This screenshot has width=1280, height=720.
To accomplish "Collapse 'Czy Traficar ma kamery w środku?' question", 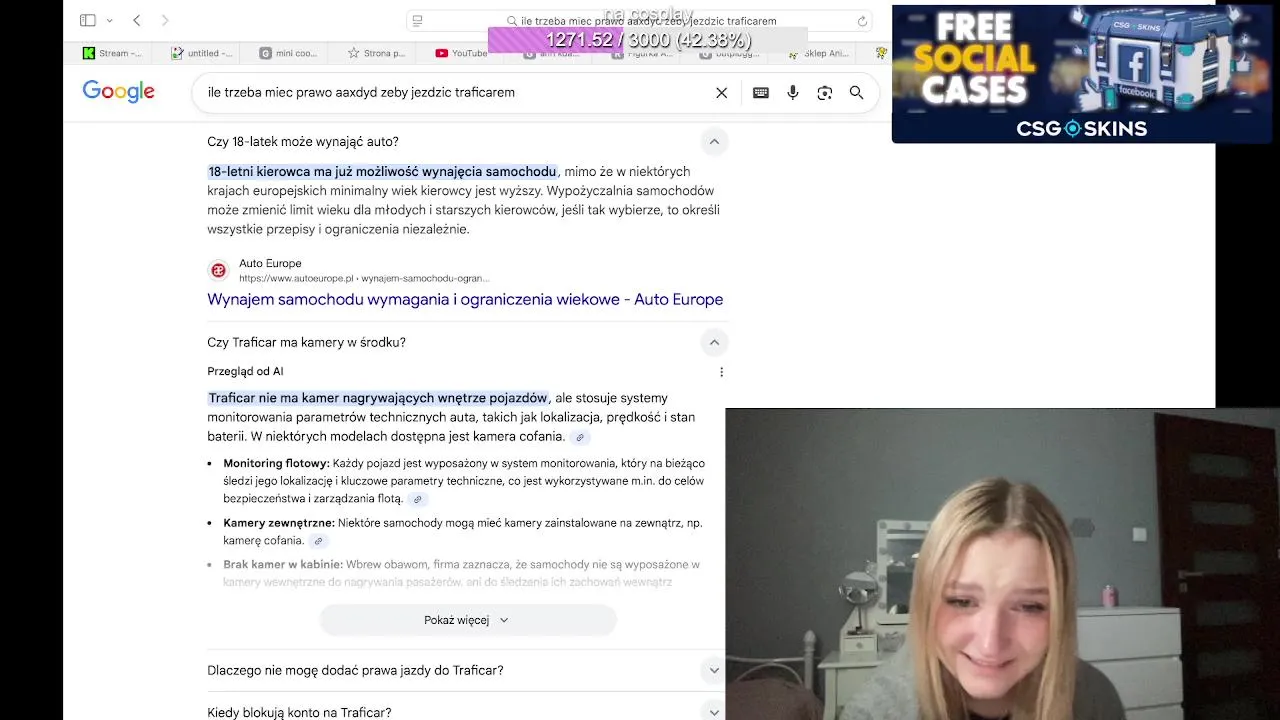I will [714, 343].
